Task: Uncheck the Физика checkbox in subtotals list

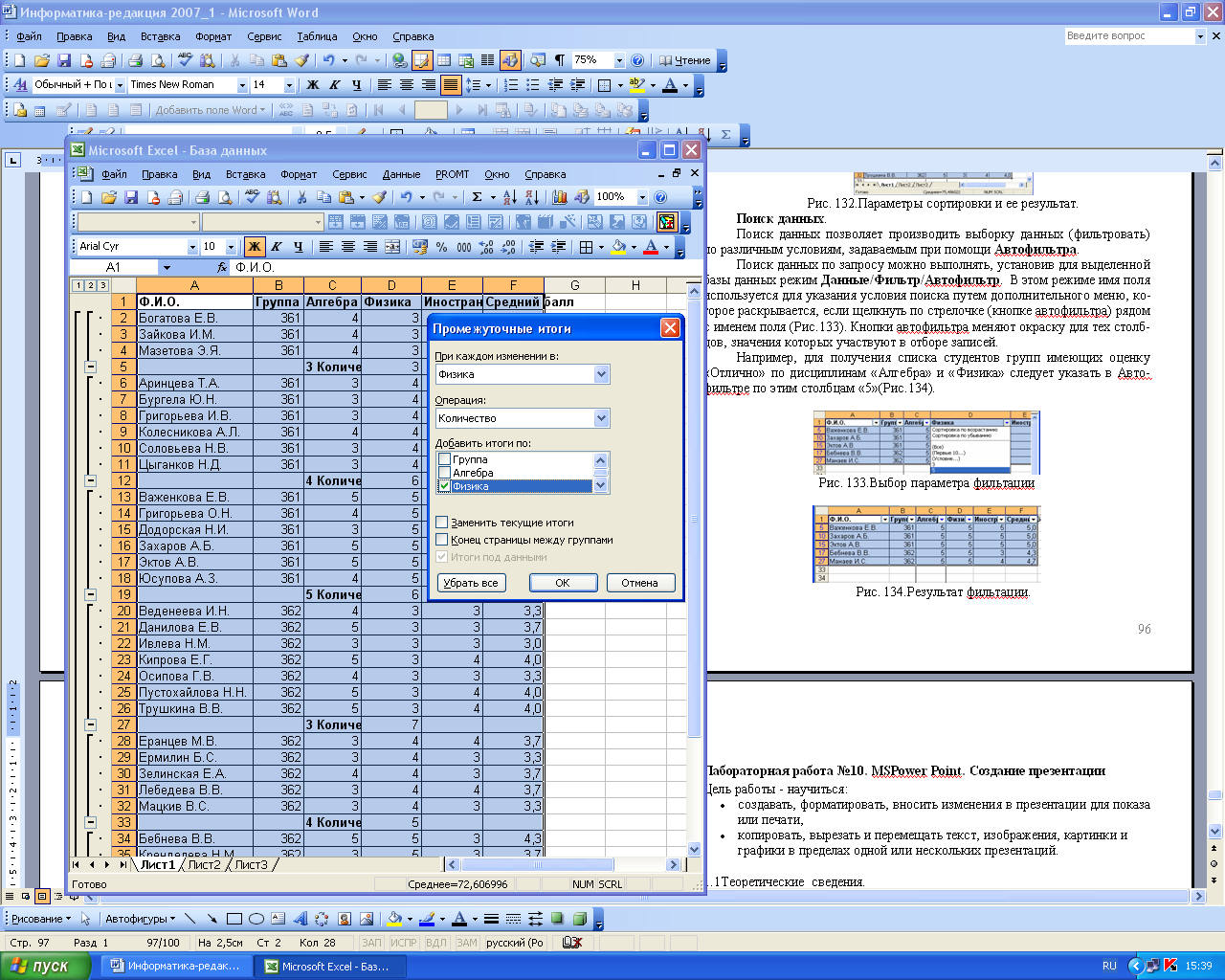Action: point(444,486)
